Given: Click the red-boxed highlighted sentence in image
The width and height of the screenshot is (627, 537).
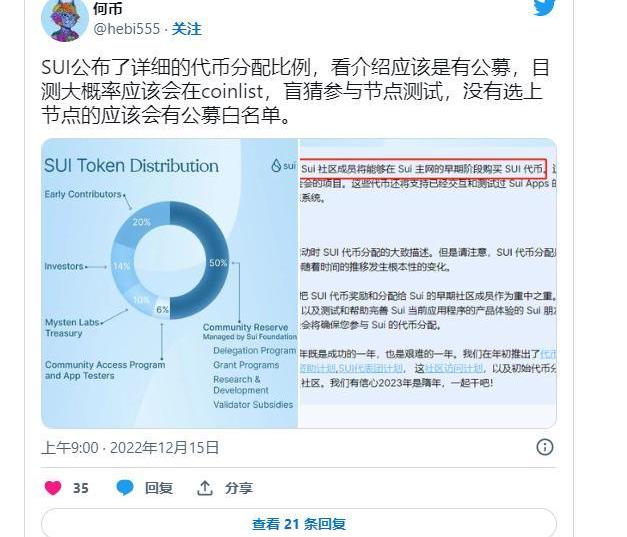Looking at the screenshot, I should (423, 168).
